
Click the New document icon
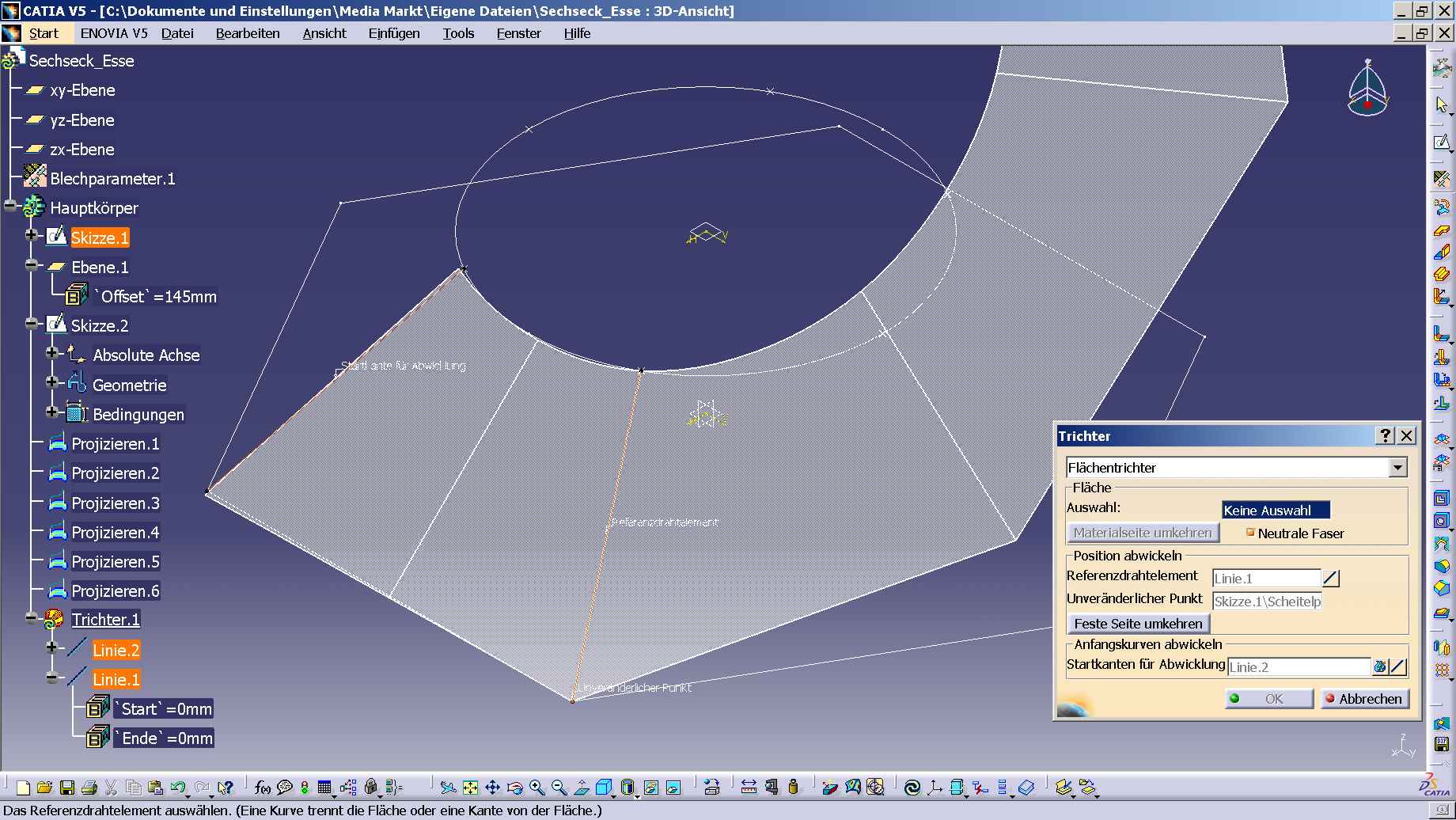click(x=23, y=788)
